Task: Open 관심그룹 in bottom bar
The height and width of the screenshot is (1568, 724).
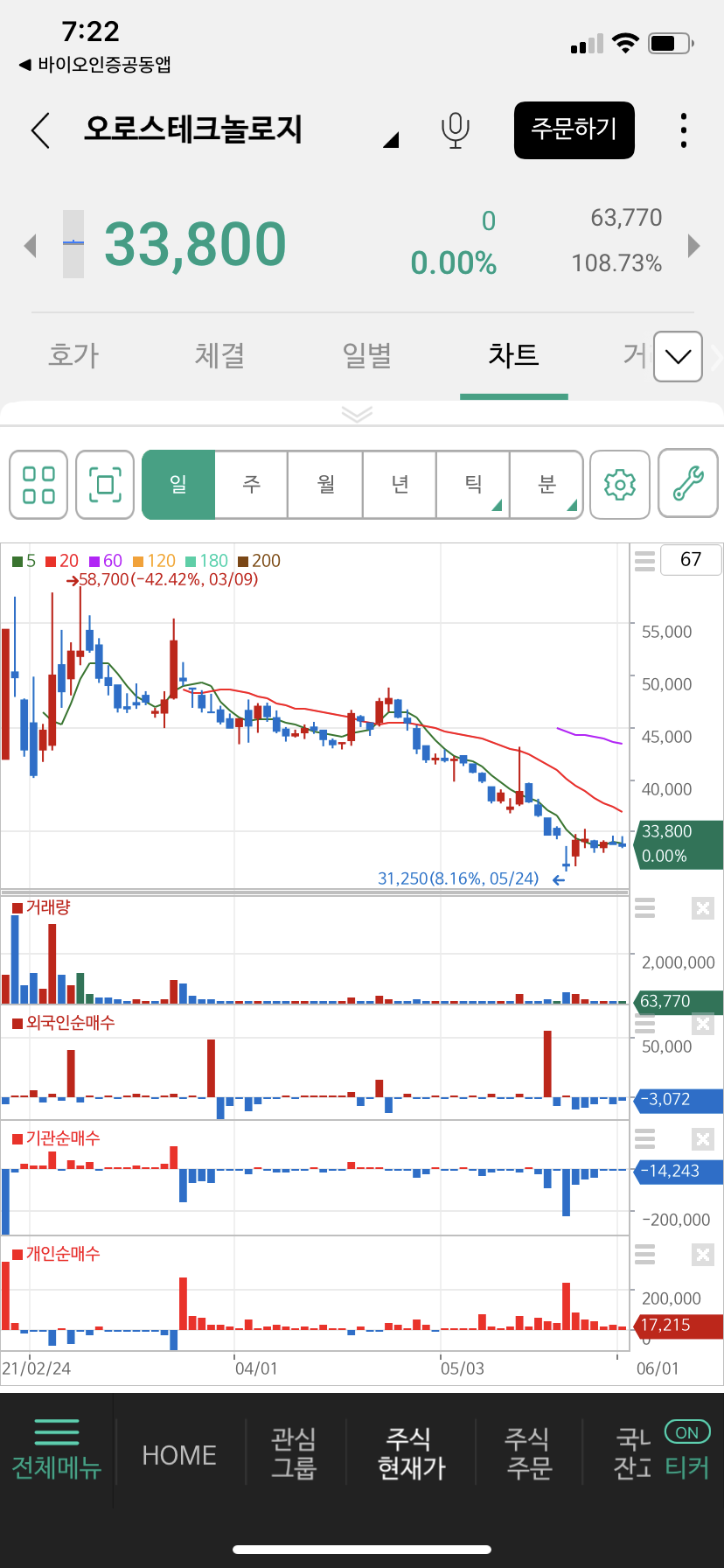Action: point(293,1452)
